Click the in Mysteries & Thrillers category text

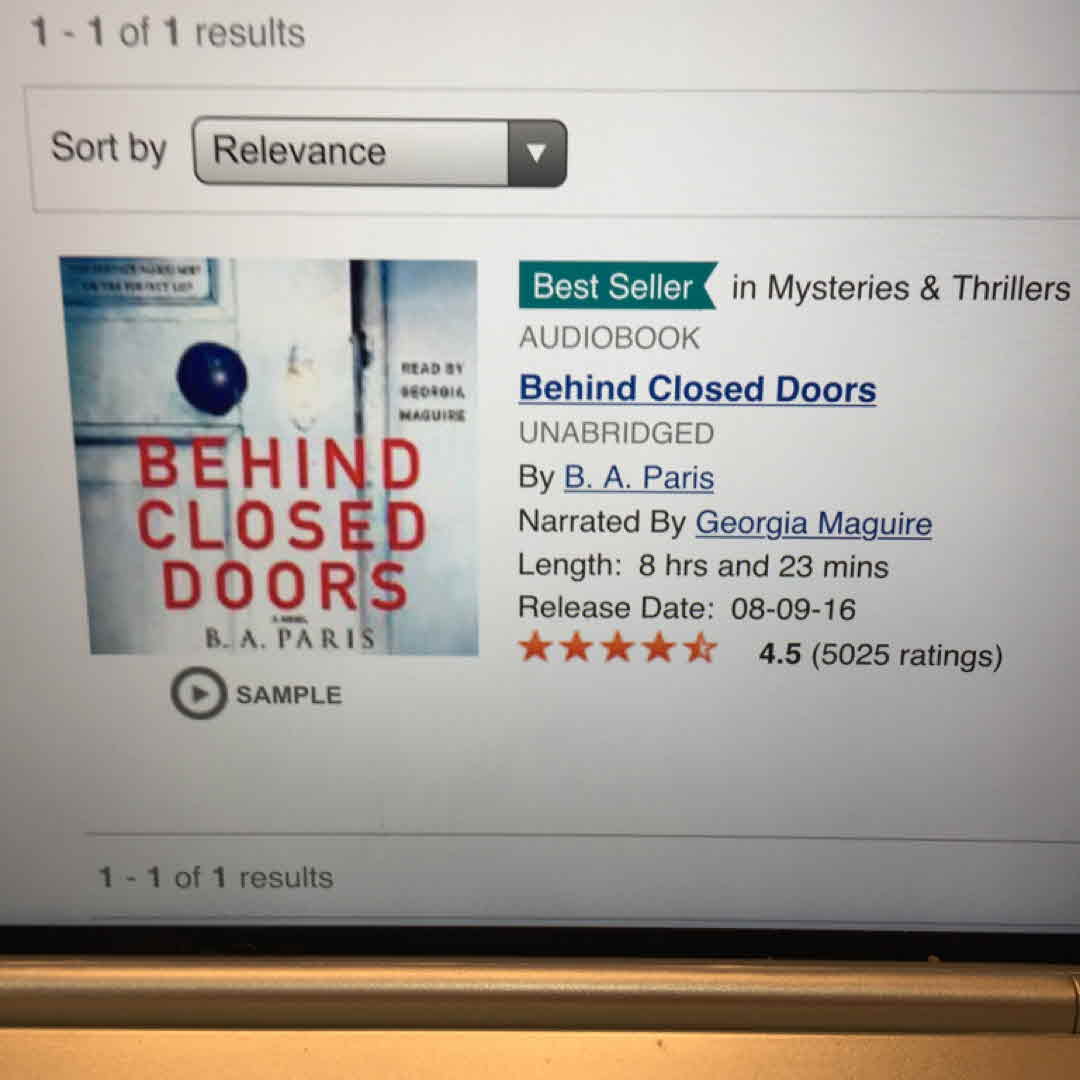901,288
